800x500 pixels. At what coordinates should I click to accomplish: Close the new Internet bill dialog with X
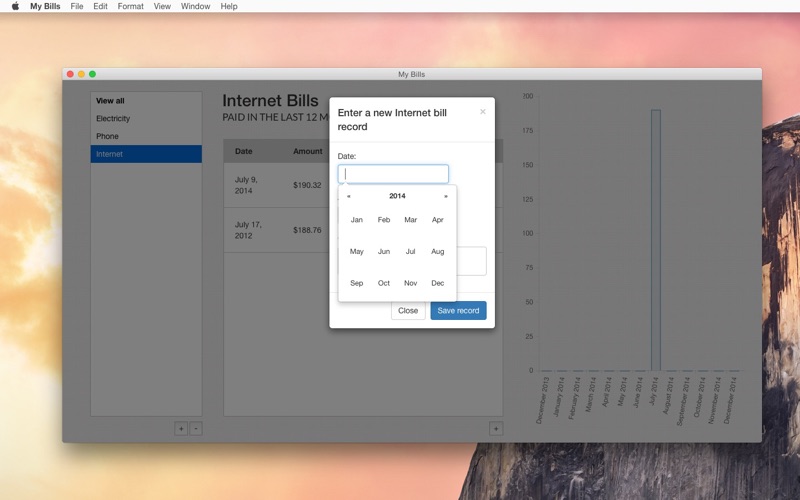coord(483,112)
